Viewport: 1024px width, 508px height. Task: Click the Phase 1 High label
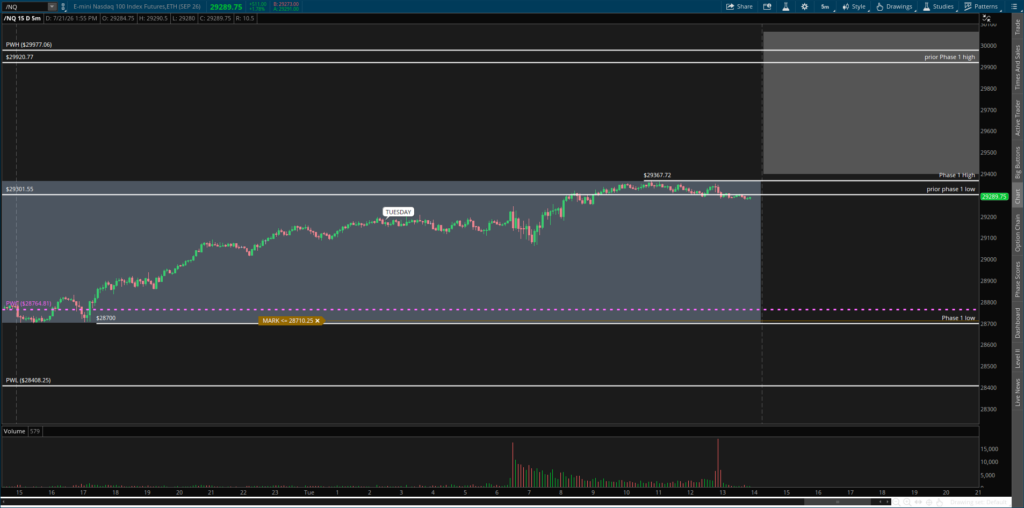click(957, 175)
